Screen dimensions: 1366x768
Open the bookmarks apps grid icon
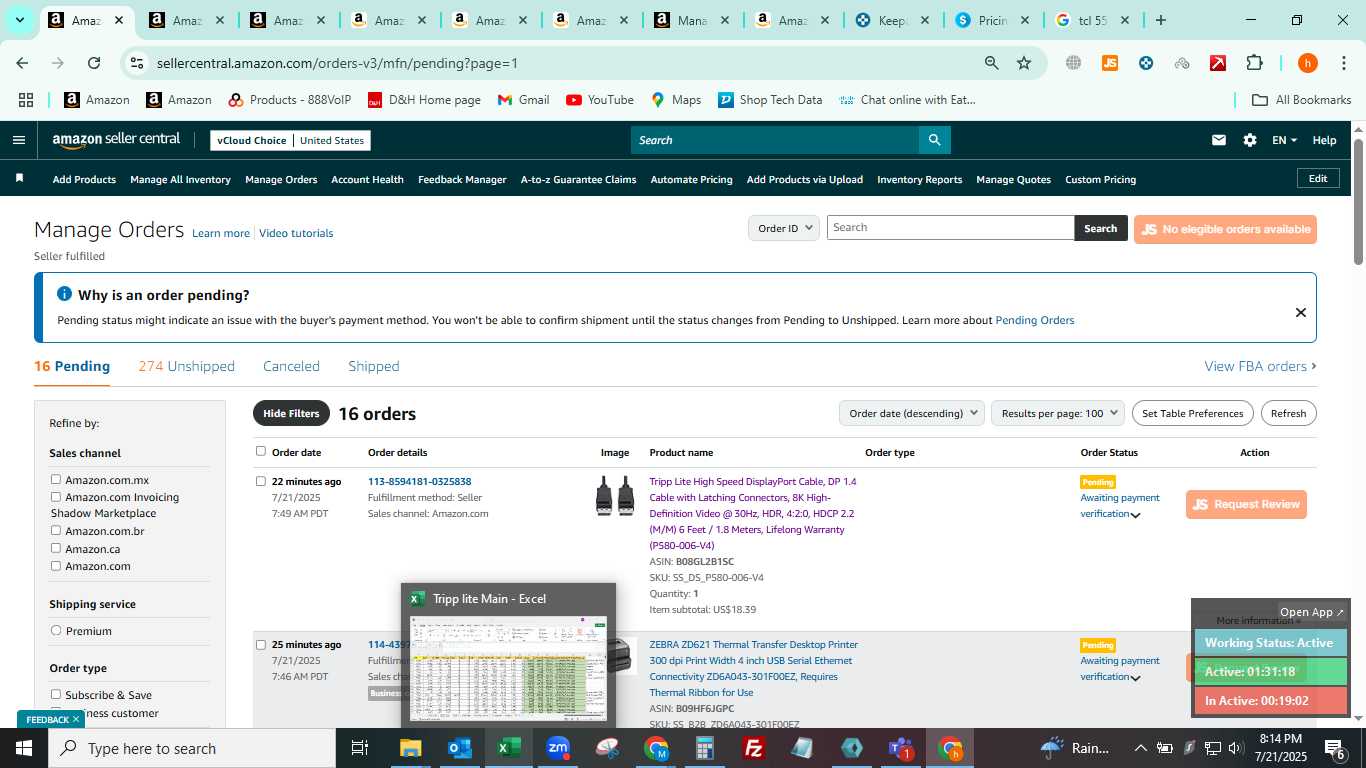tap(26, 100)
